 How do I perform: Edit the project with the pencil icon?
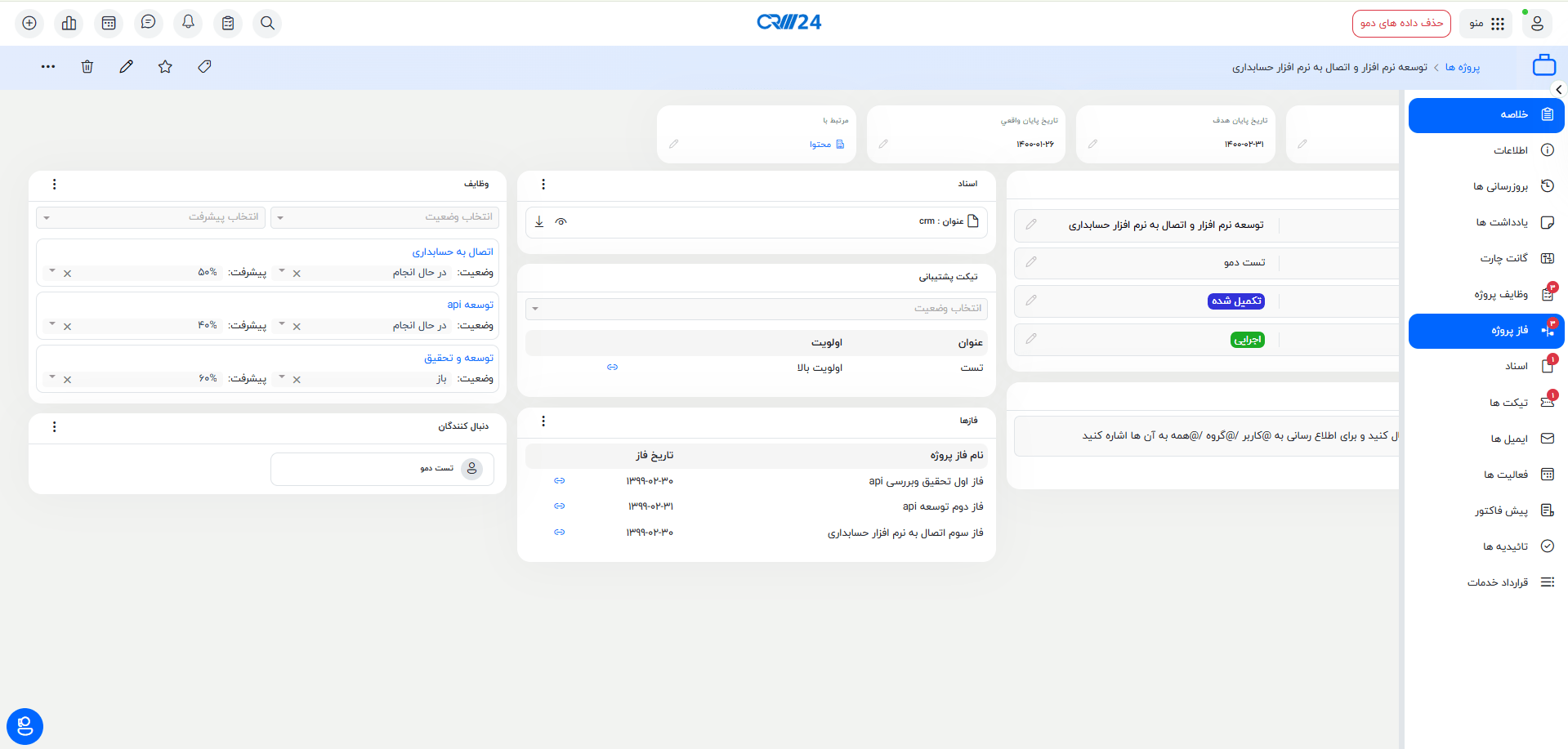[x=126, y=66]
